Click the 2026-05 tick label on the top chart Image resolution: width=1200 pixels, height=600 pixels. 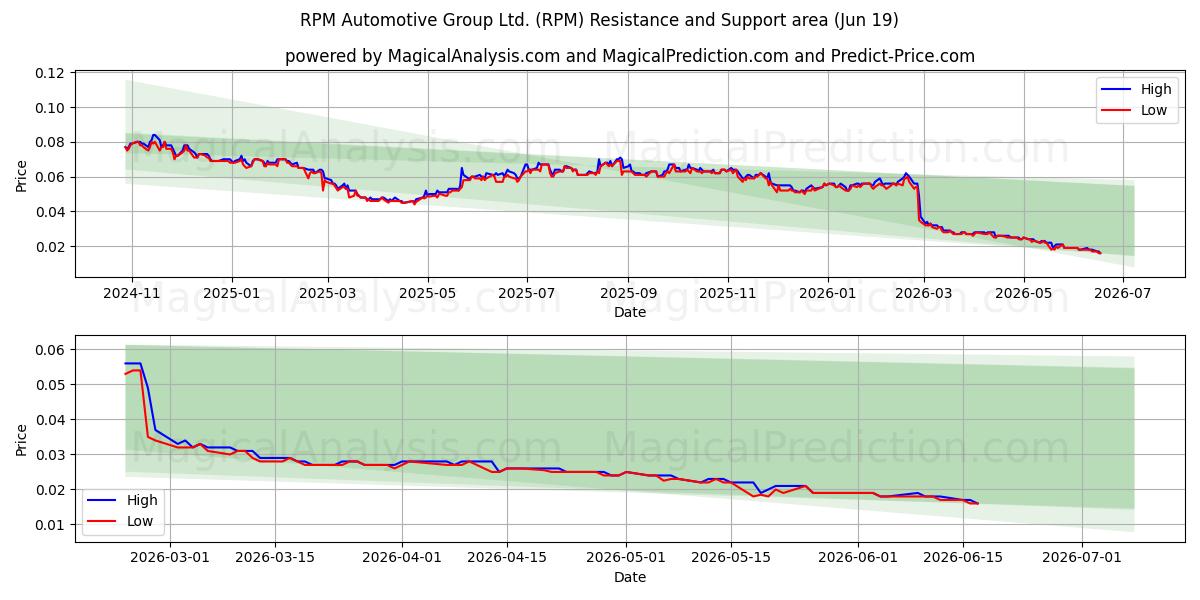[x=1024, y=293]
